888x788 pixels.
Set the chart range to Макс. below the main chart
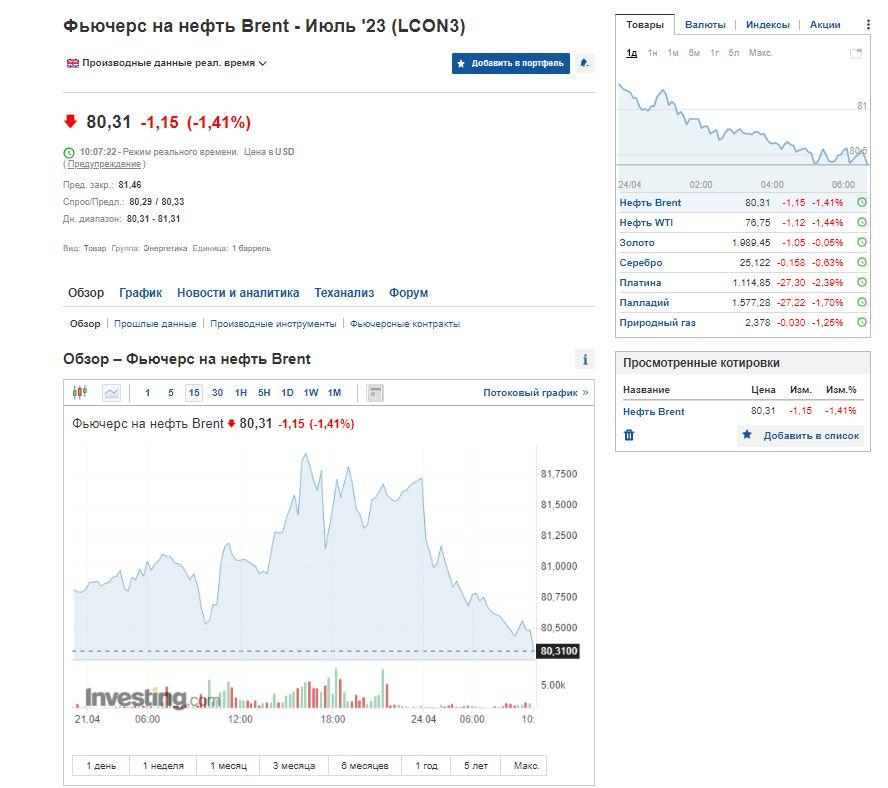[x=526, y=765]
